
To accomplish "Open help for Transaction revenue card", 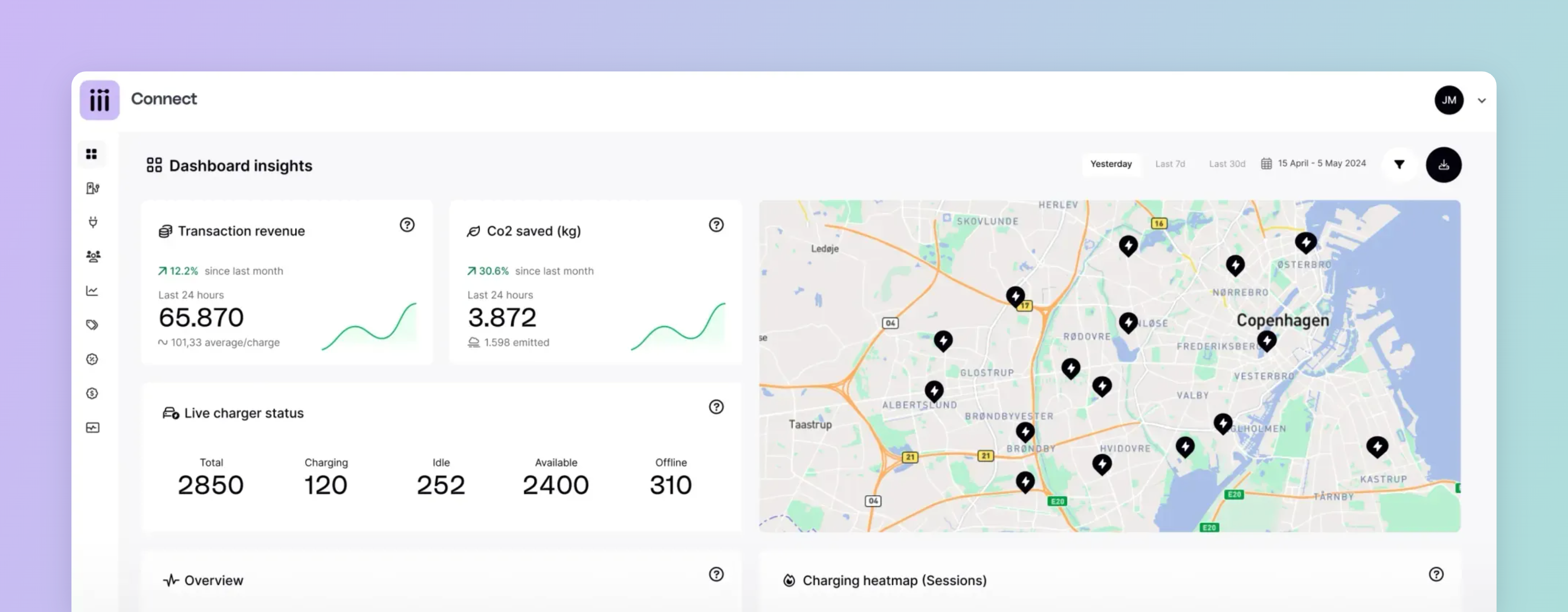I will pyautogui.click(x=407, y=224).
